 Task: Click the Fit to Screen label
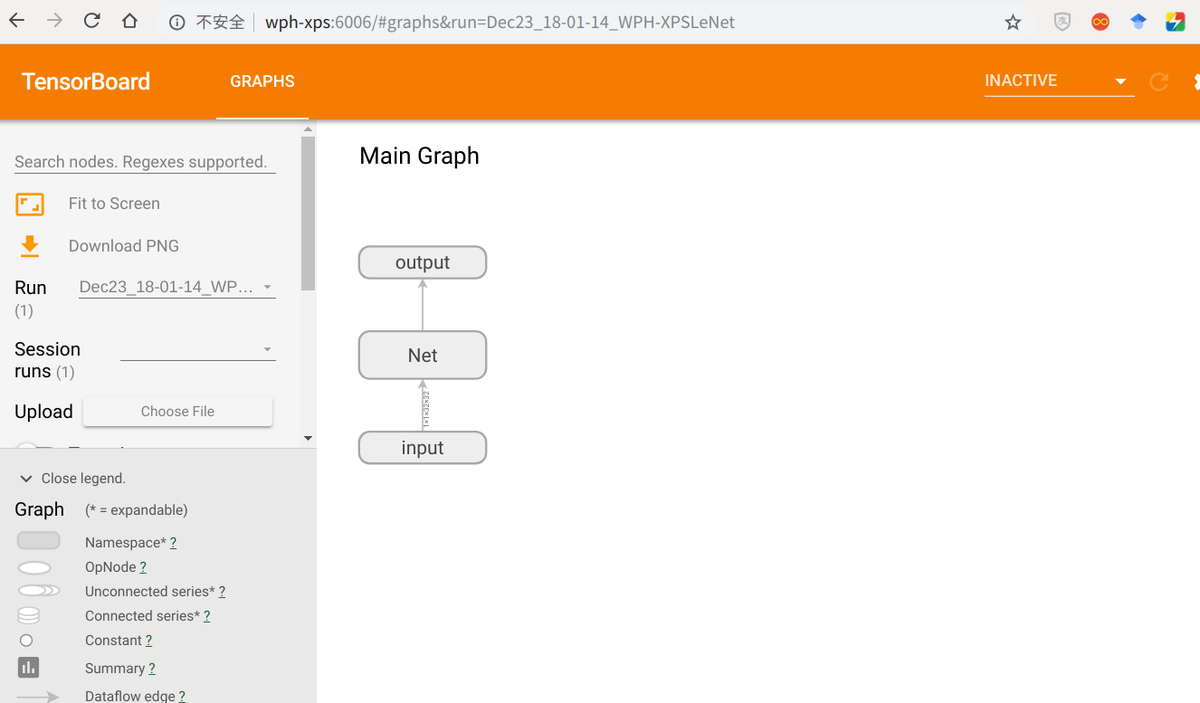tap(114, 204)
